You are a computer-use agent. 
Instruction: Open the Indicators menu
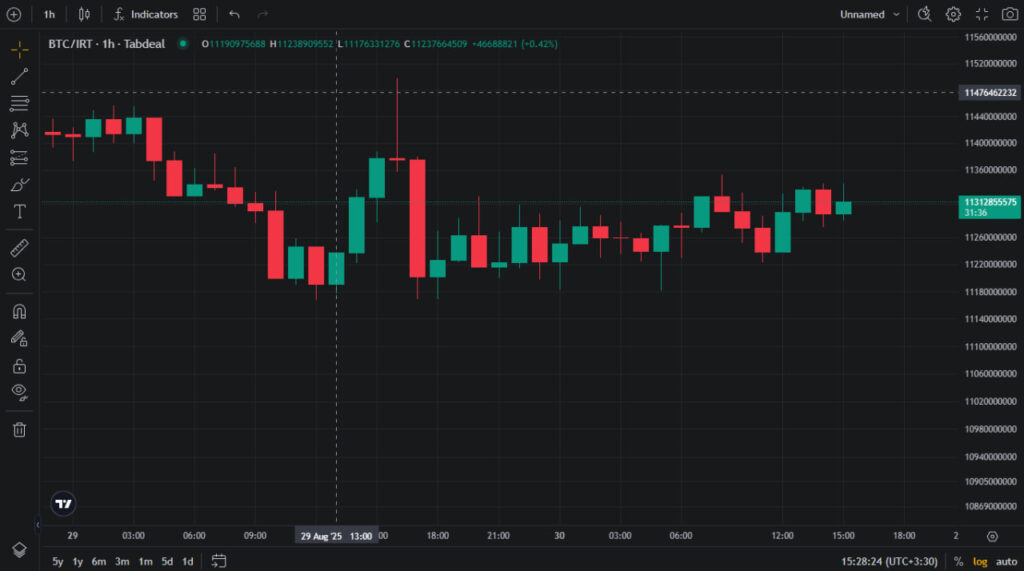pyautogui.click(x=145, y=14)
